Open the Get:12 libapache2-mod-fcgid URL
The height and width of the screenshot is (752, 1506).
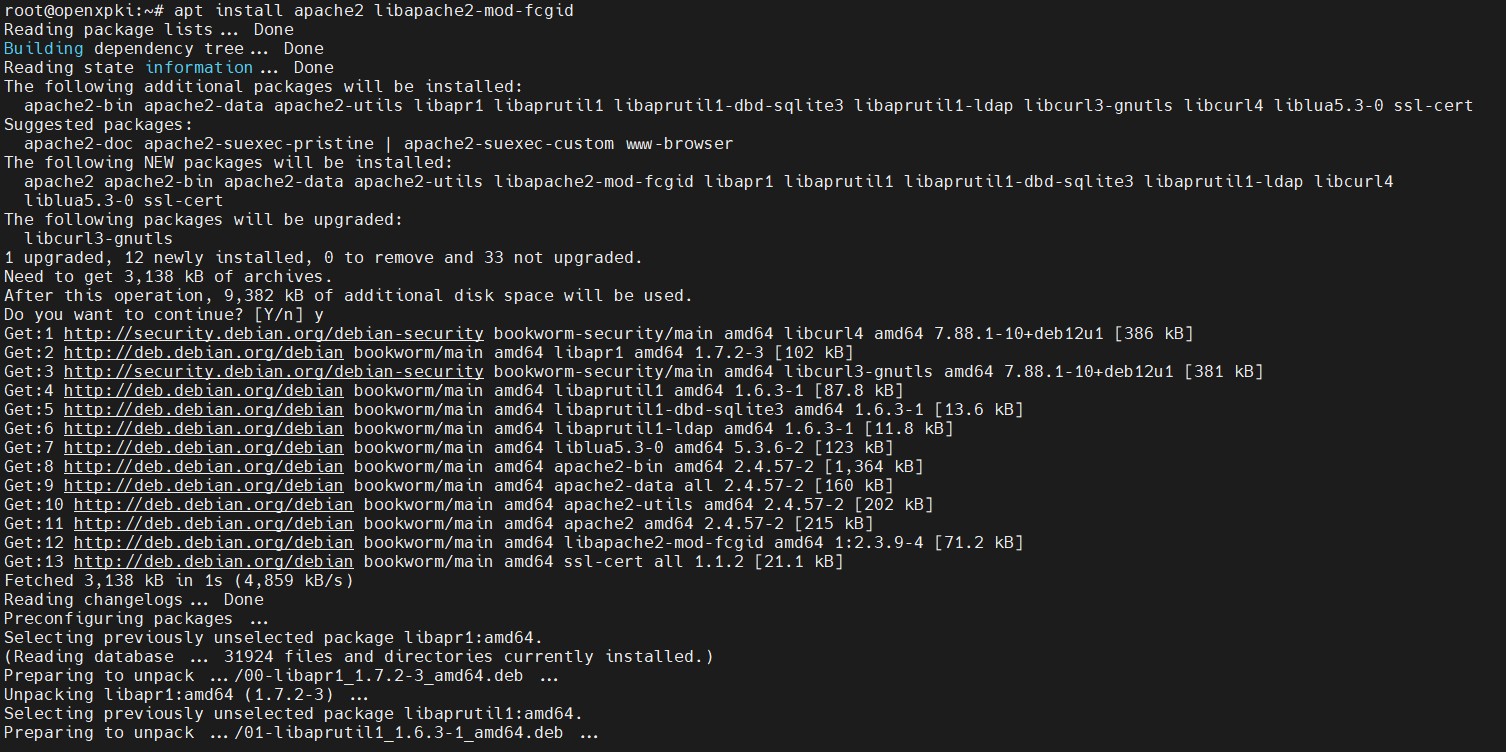pos(213,542)
